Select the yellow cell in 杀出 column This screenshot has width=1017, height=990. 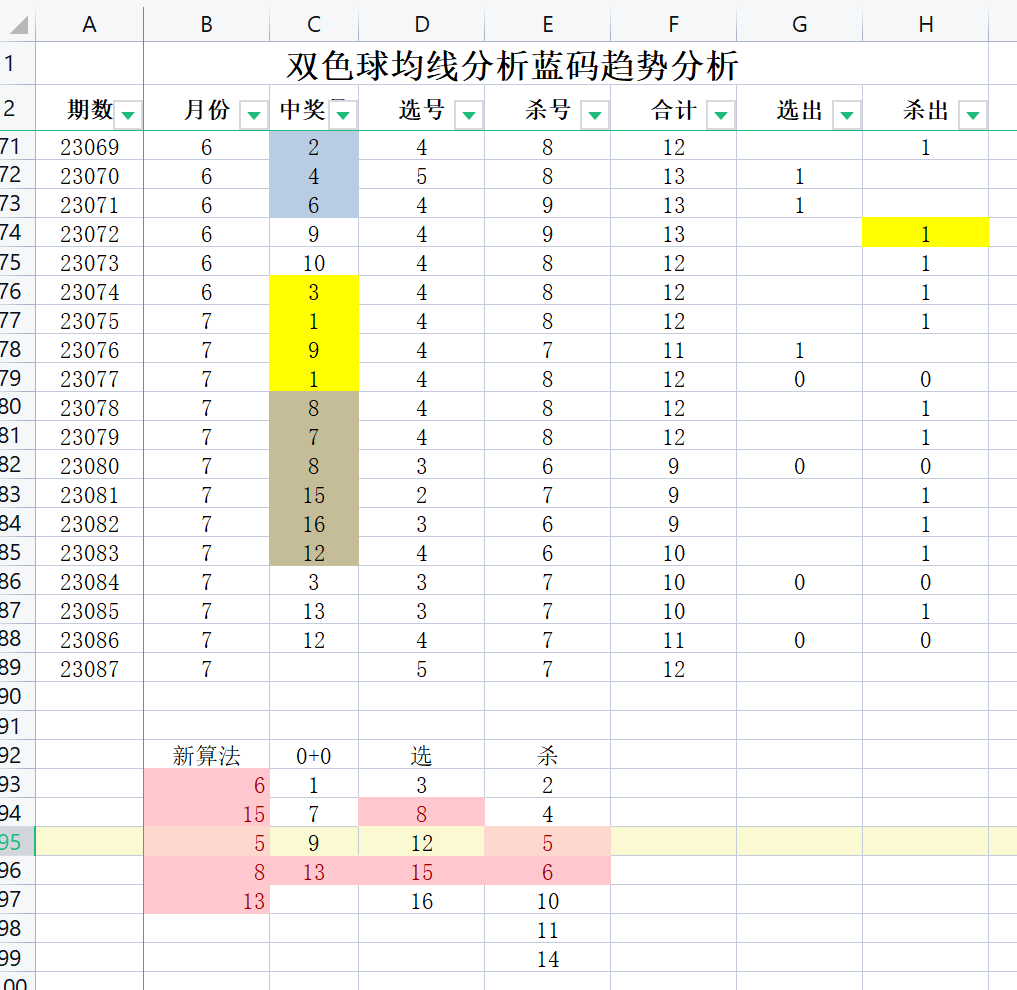pyautogui.click(x=926, y=233)
